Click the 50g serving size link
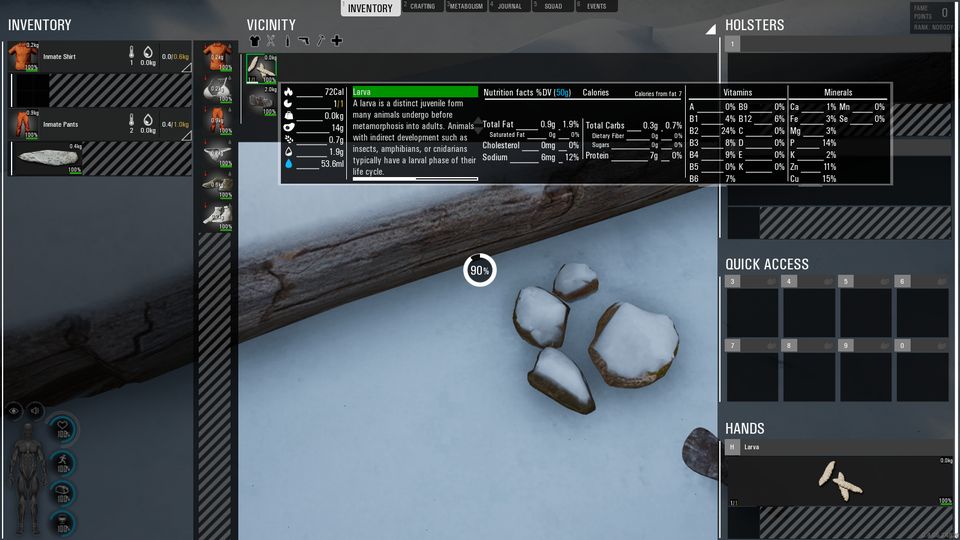This screenshot has height=540, width=960. pos(563,92)
